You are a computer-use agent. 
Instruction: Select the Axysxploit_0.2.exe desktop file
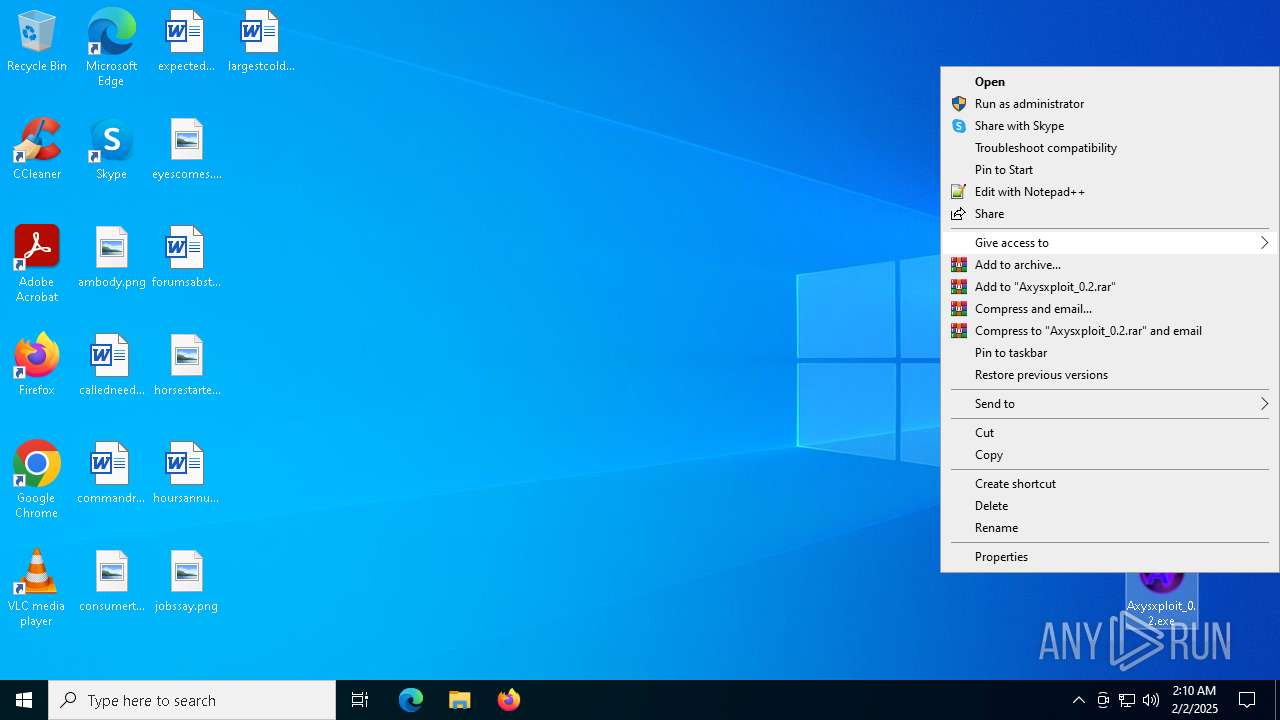point(1161,600)
